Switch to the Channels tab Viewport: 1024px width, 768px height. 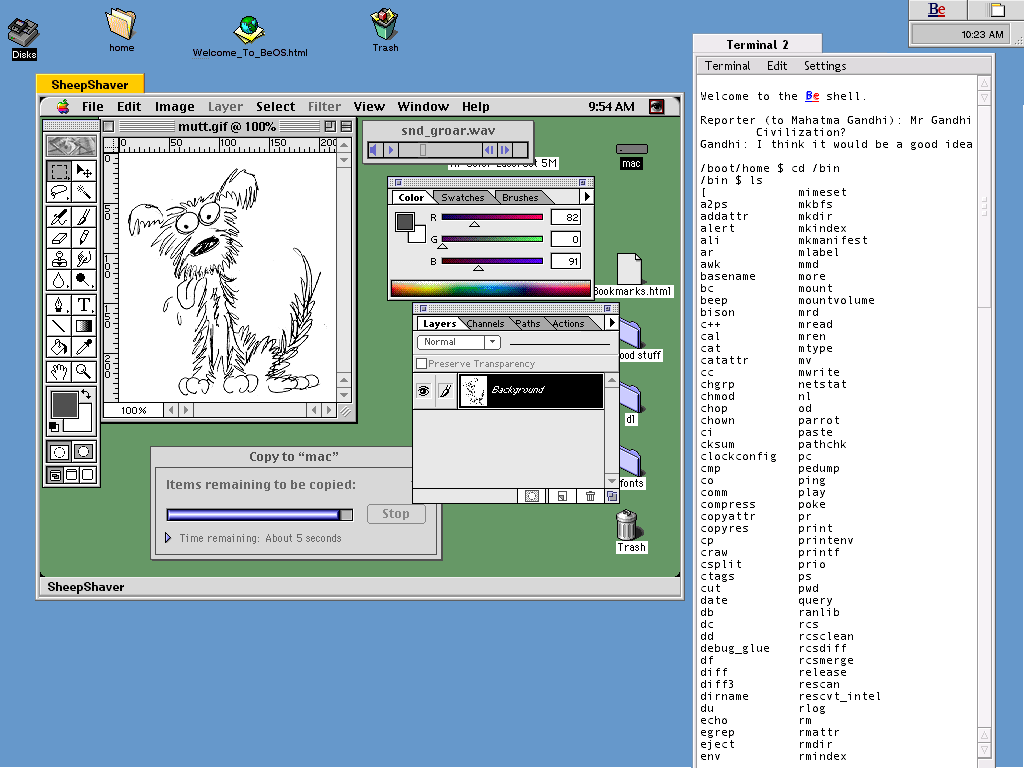pyautogui.click(x=485, y=324)
